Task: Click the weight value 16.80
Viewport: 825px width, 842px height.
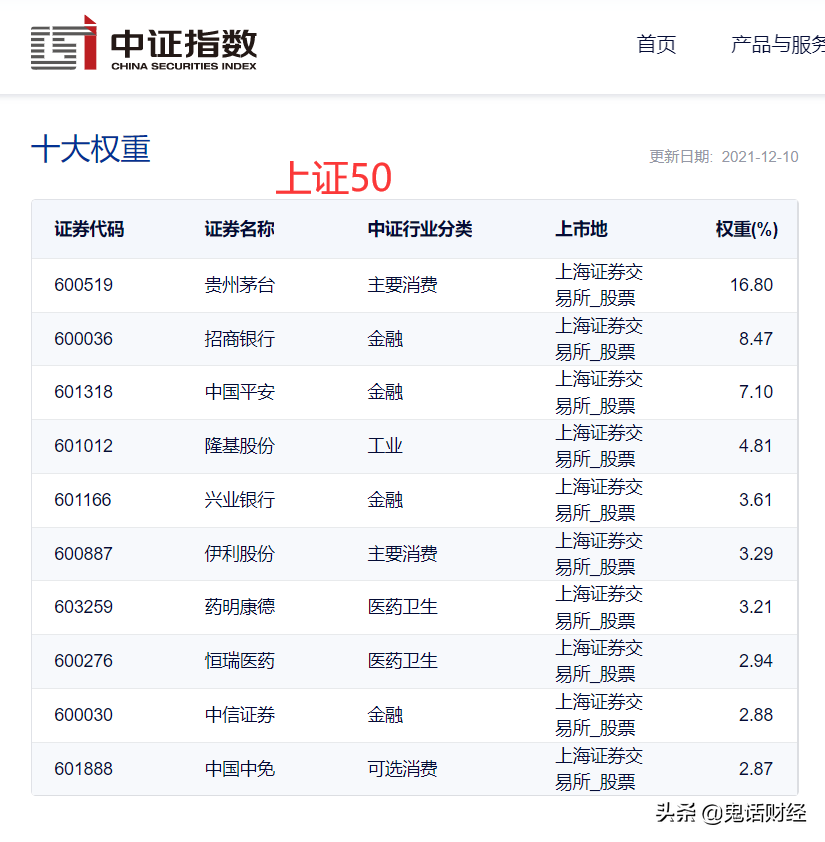Action: tap(751, 285)
